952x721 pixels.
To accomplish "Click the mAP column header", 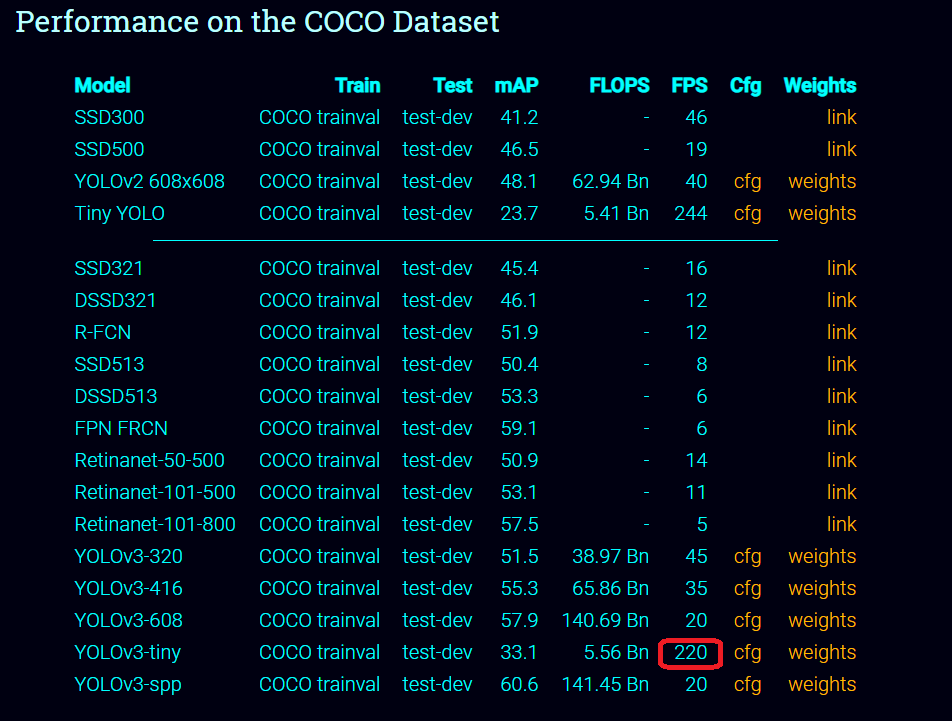I will tap(517, 86).
